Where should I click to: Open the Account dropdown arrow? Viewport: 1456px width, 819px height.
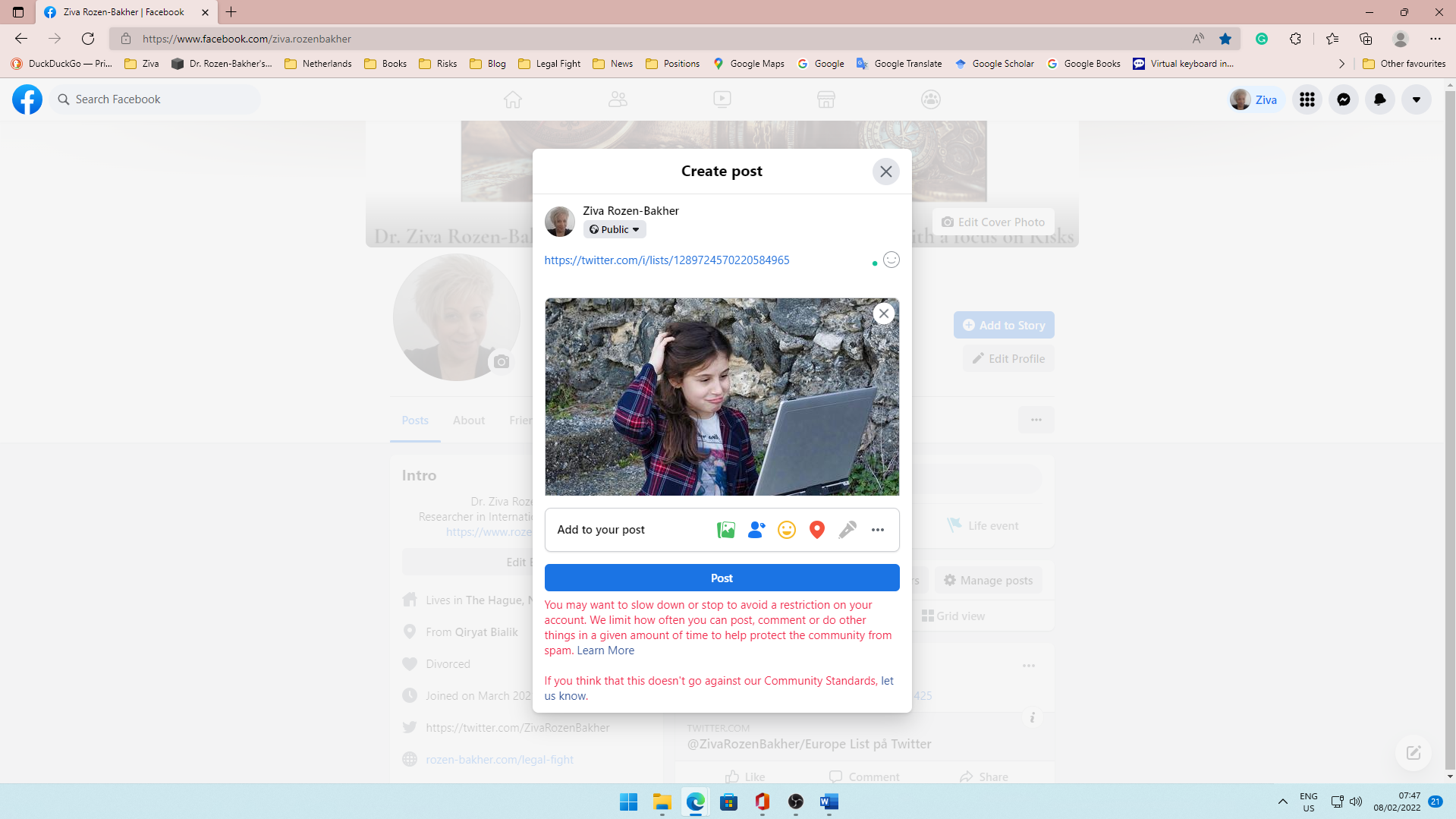(x=1416, y=99)
